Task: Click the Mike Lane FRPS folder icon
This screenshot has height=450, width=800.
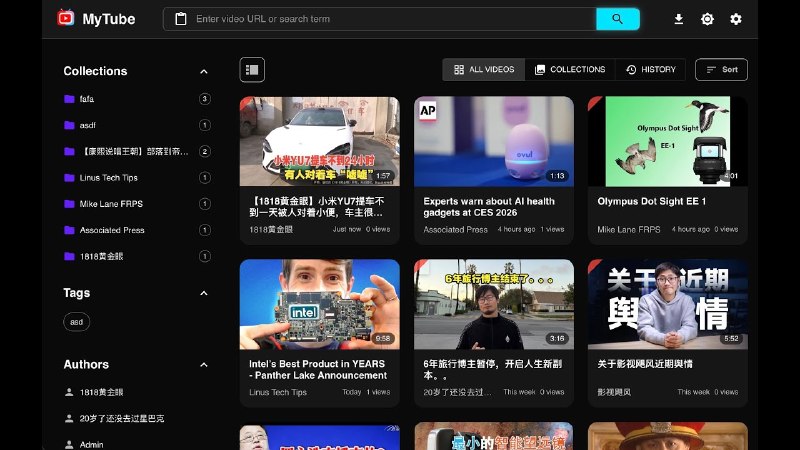Action: [69, 204]
